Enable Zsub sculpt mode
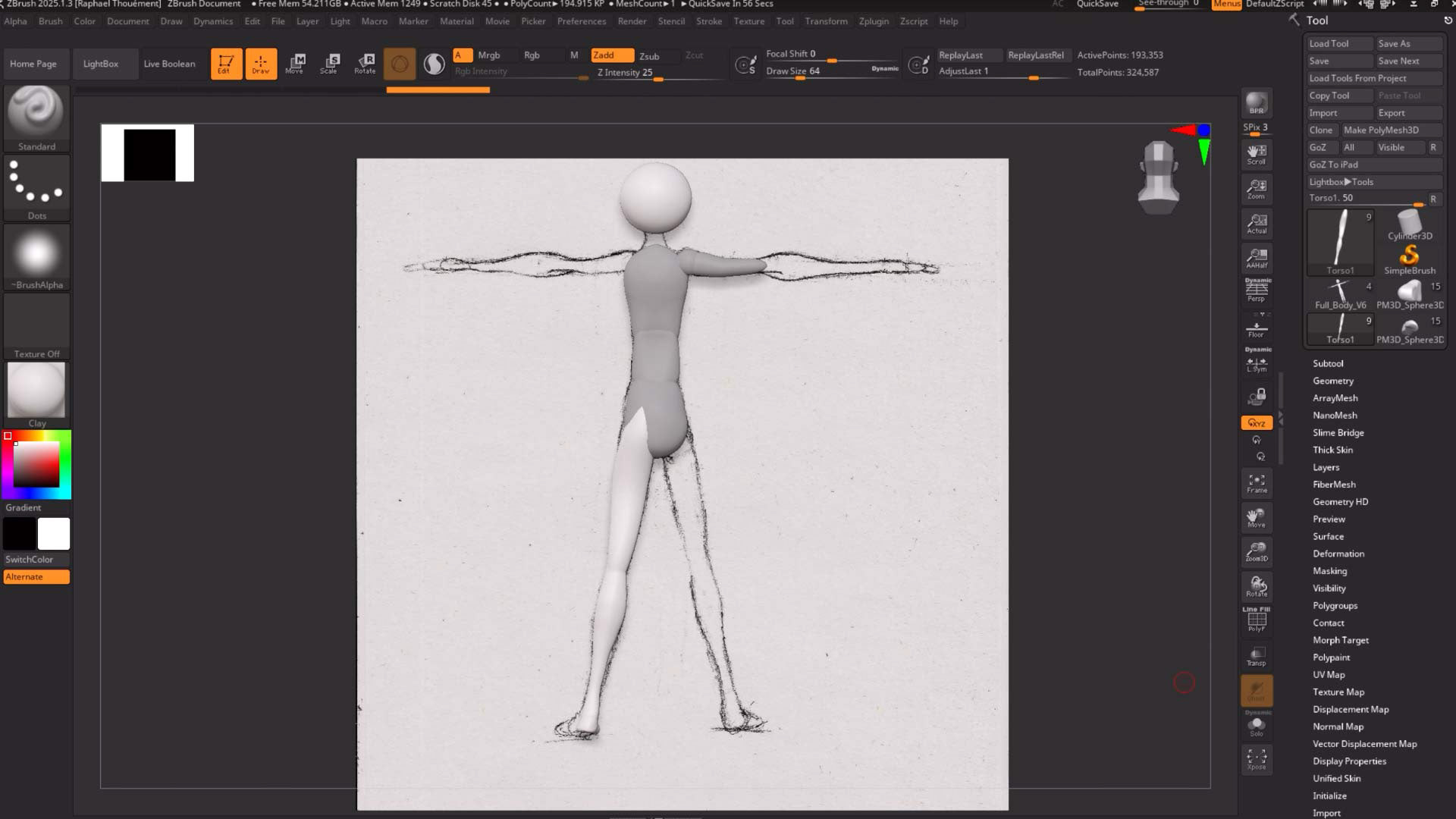Viewport: 1456px width, 819px height. (x=649, y=56)
